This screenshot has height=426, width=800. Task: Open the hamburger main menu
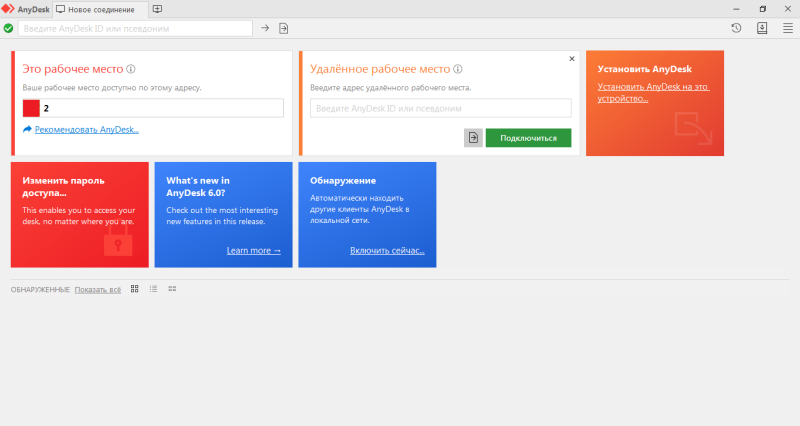point(788,29)
